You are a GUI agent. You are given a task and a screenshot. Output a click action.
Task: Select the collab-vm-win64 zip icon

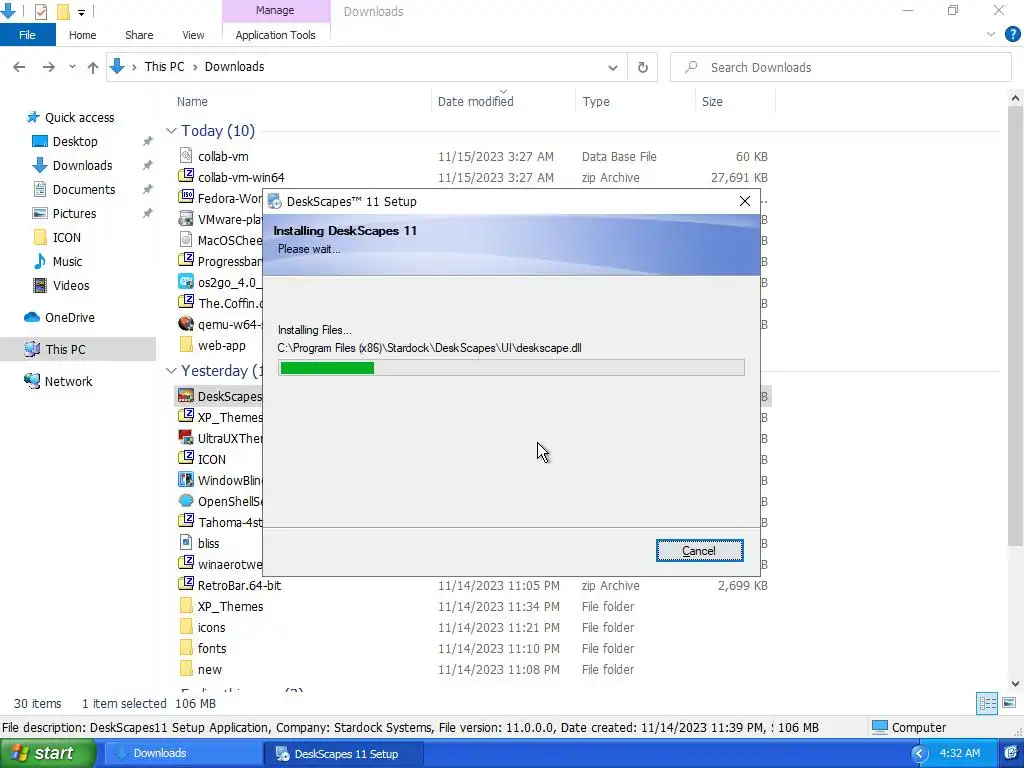(x=186, y=176)
